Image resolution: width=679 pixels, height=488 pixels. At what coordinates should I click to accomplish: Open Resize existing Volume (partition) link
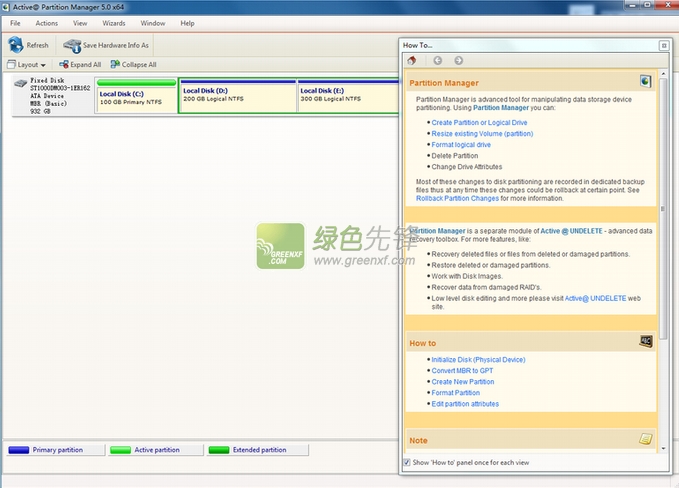coord(482,134)
